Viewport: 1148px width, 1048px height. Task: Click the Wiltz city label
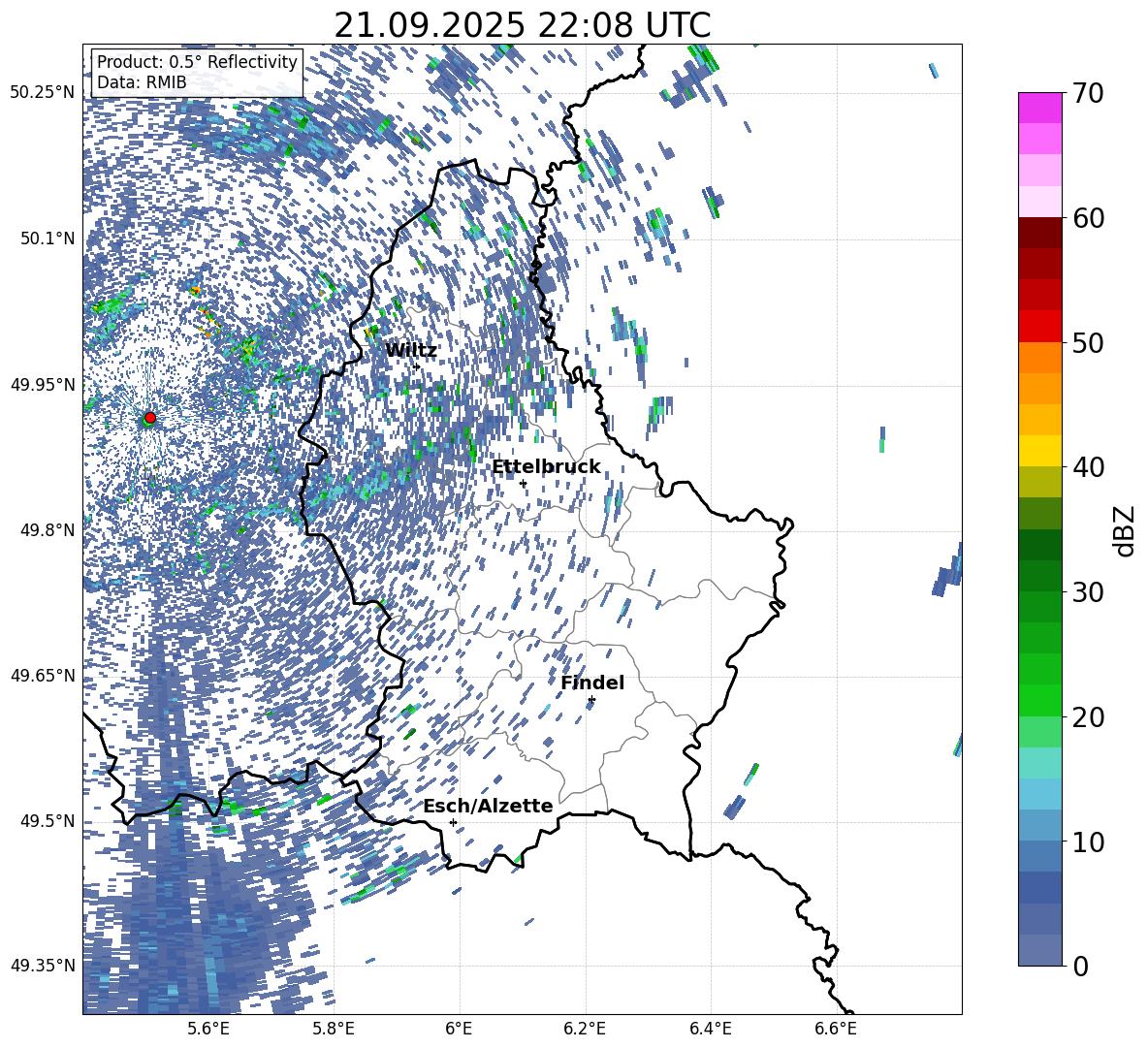click(x=411, y=351)
